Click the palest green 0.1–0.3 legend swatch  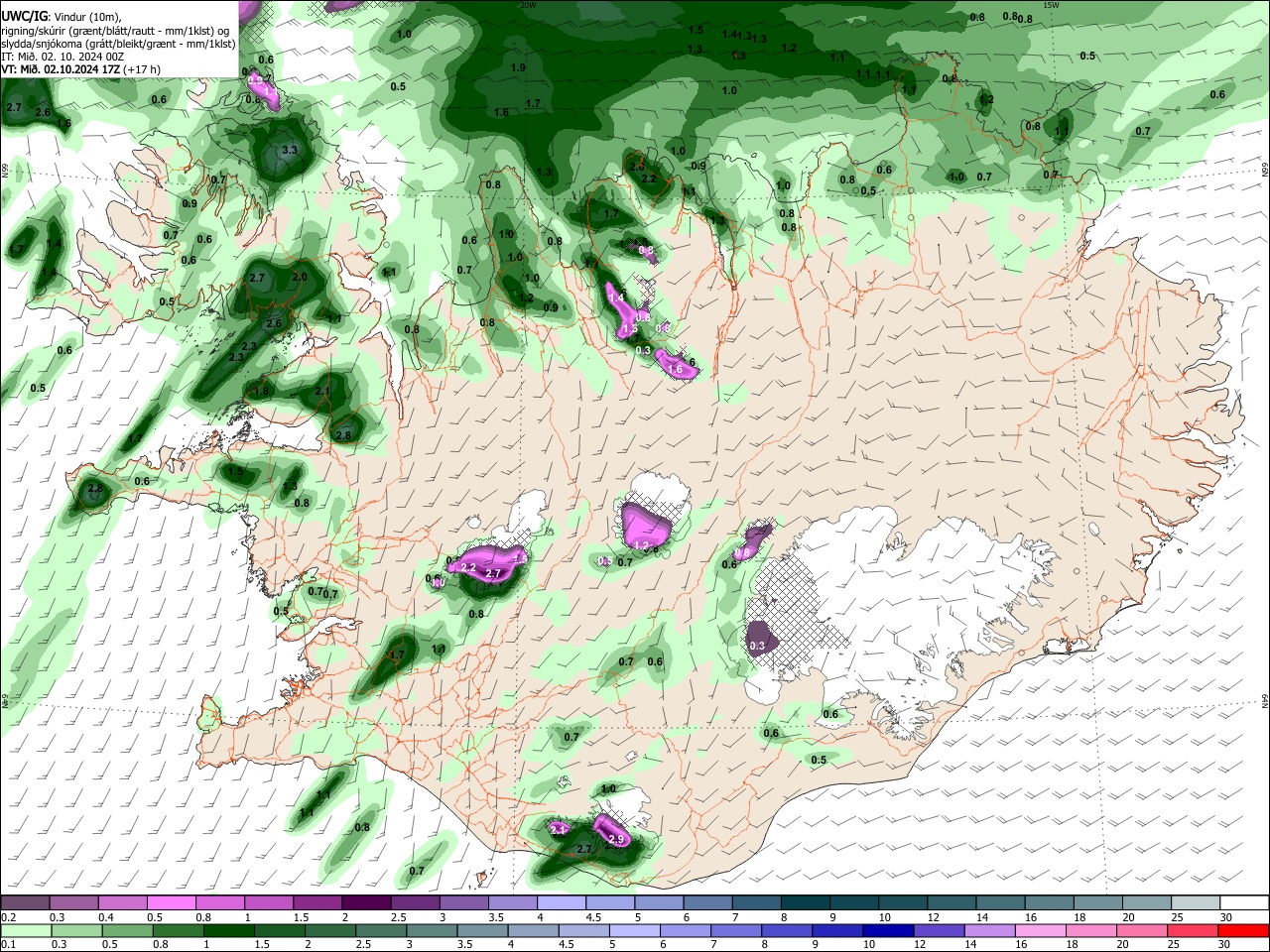[25, 930]
